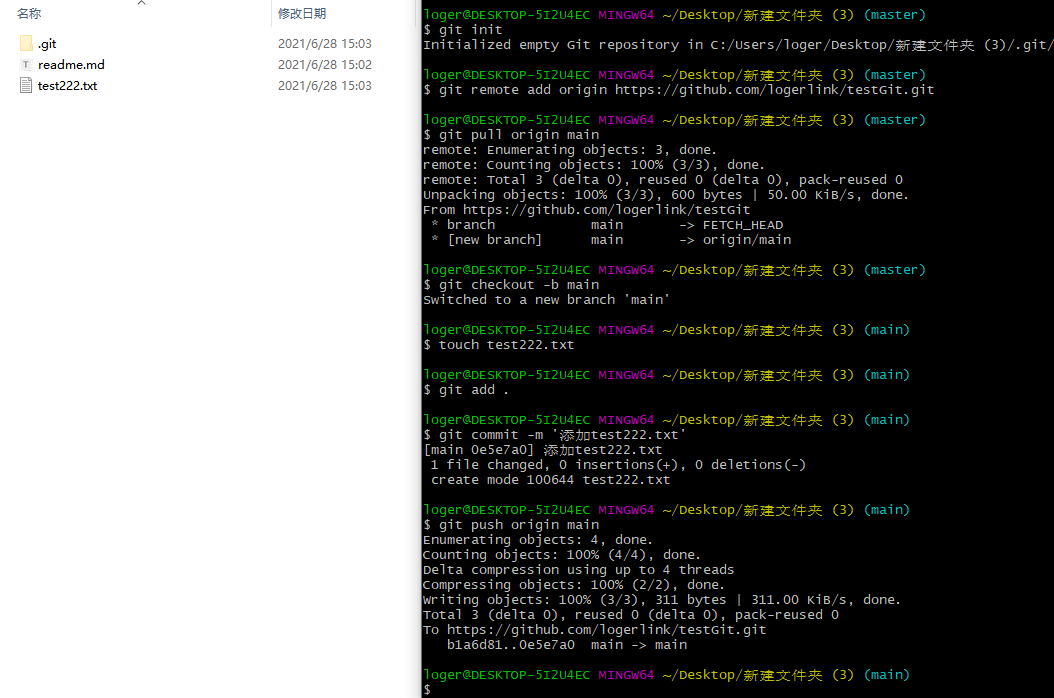Click 'To https://github.com/logerlink/testGit.git' line
The image size is (1054, 698).
(x=594, y=630)
